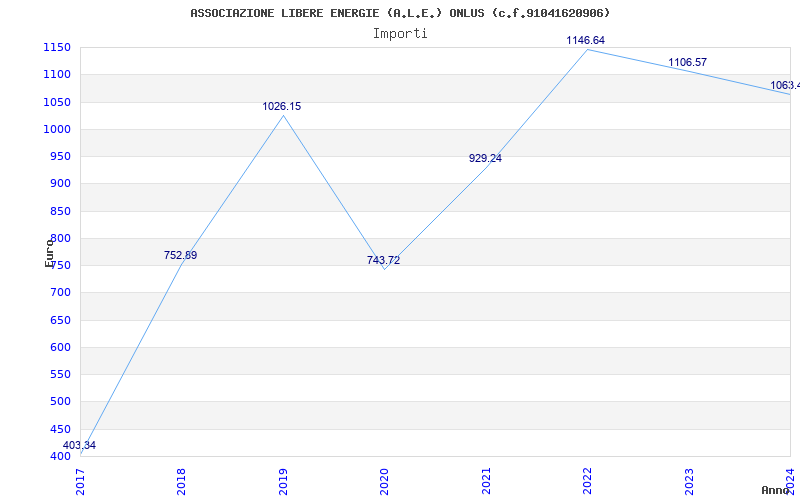The height and width of the screenshot is (500, 800).
Task: Click y-axis value 950
Action: click(x=60, y=157)
